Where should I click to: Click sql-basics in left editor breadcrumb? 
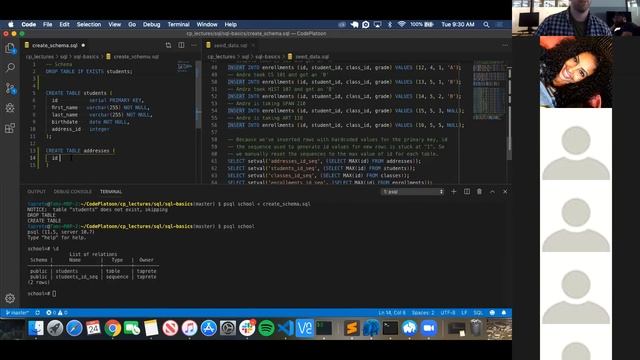[x=86, y=57]
